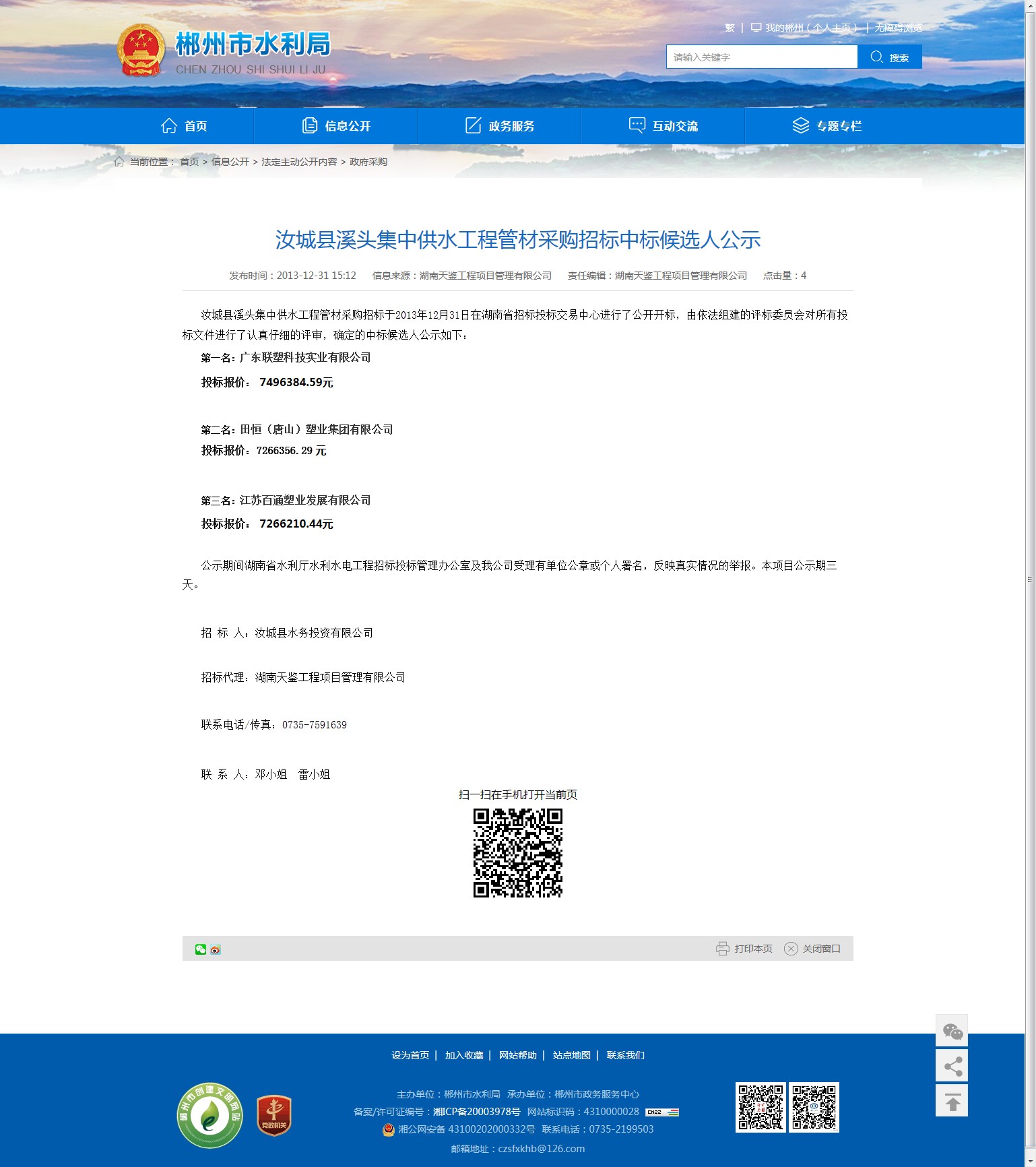This screenshot has width=1036, height=1167.
Task: Click the national emblem logo in header
Action: pos(141,51)
